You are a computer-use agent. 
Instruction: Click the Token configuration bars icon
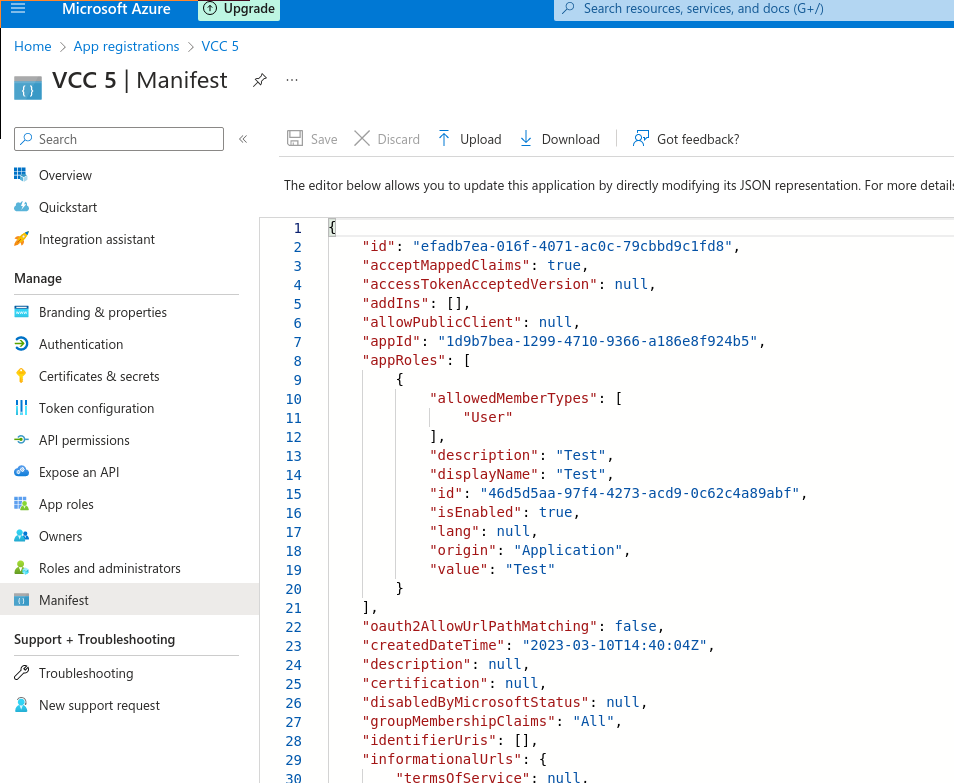21,408
